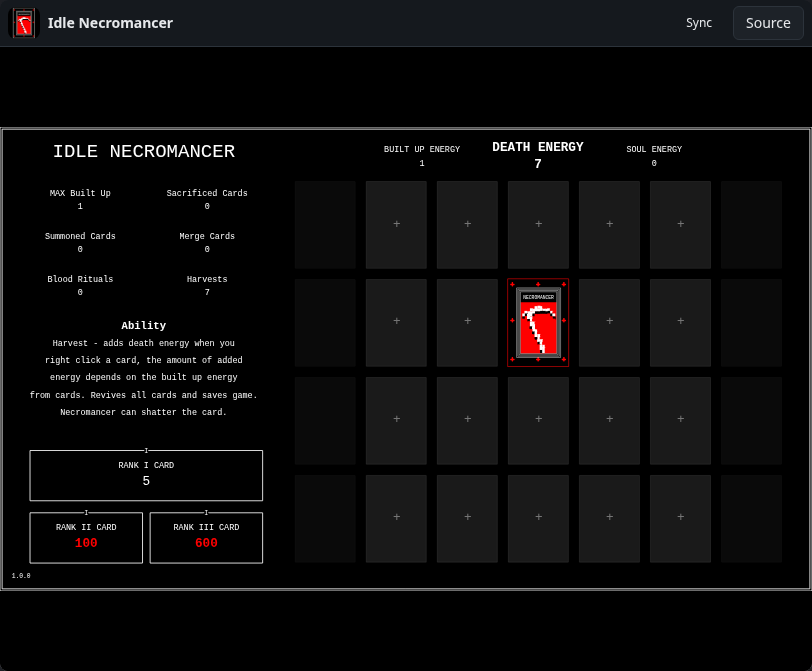Click first plus slot in third row

(396, 420)
